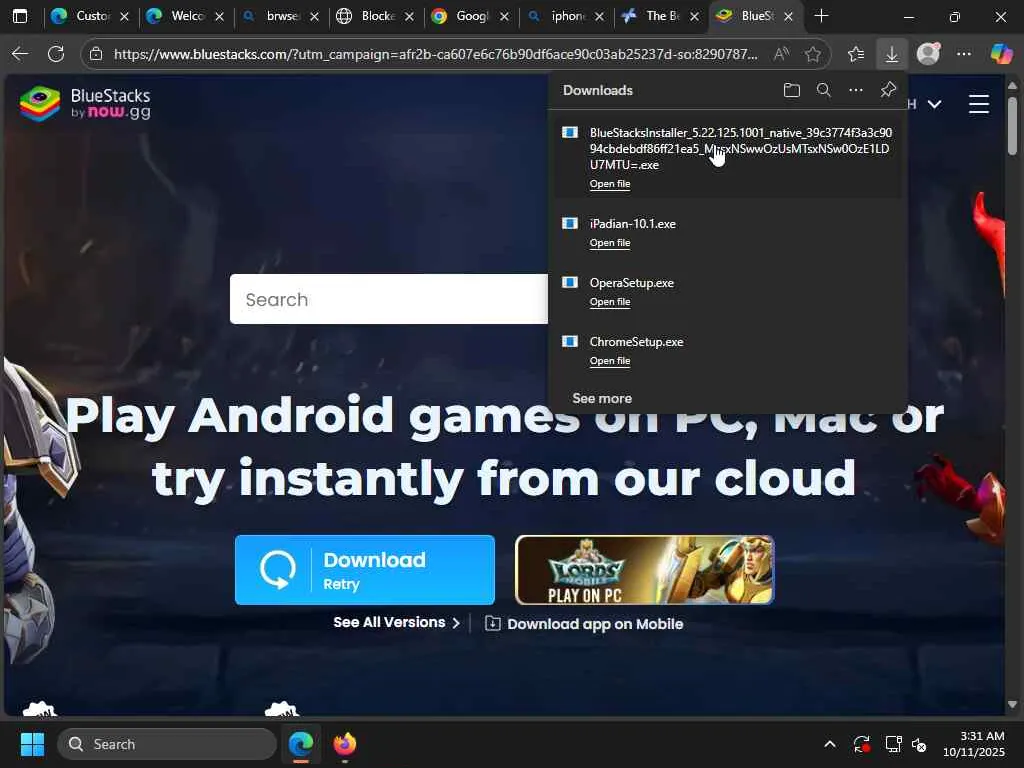The width and height of the screenshot is (1024, 768).
Task: Click See more in Downloads panel
Action: pos(602,398)
